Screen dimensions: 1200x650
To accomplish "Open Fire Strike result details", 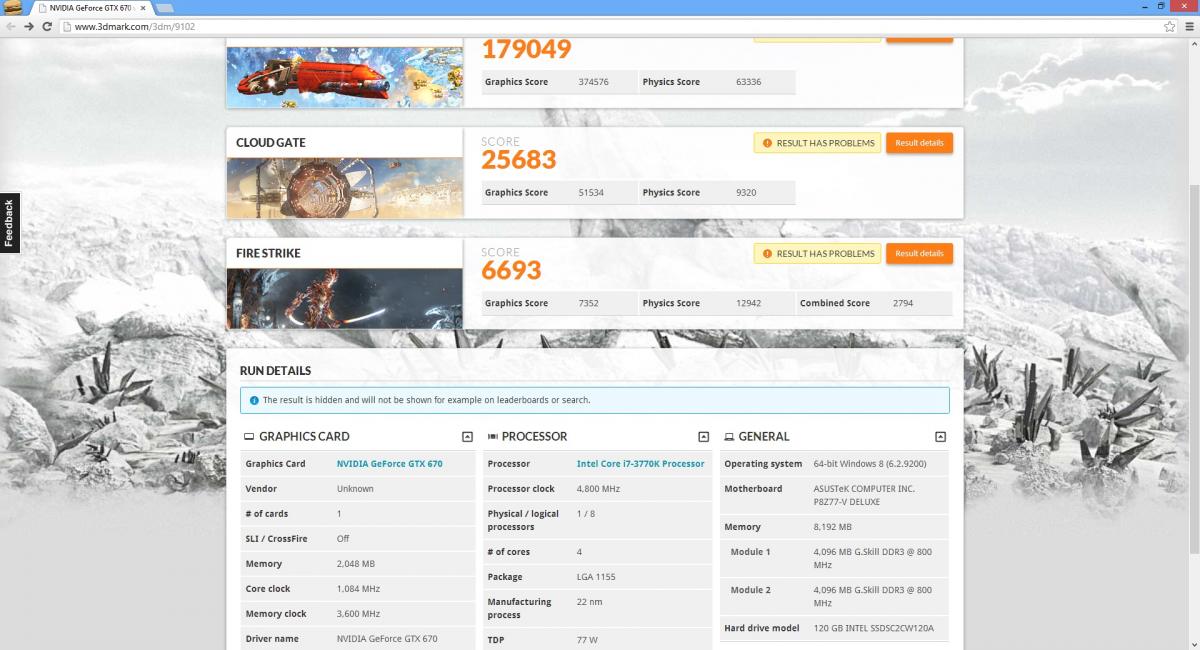I will [919, 254].
